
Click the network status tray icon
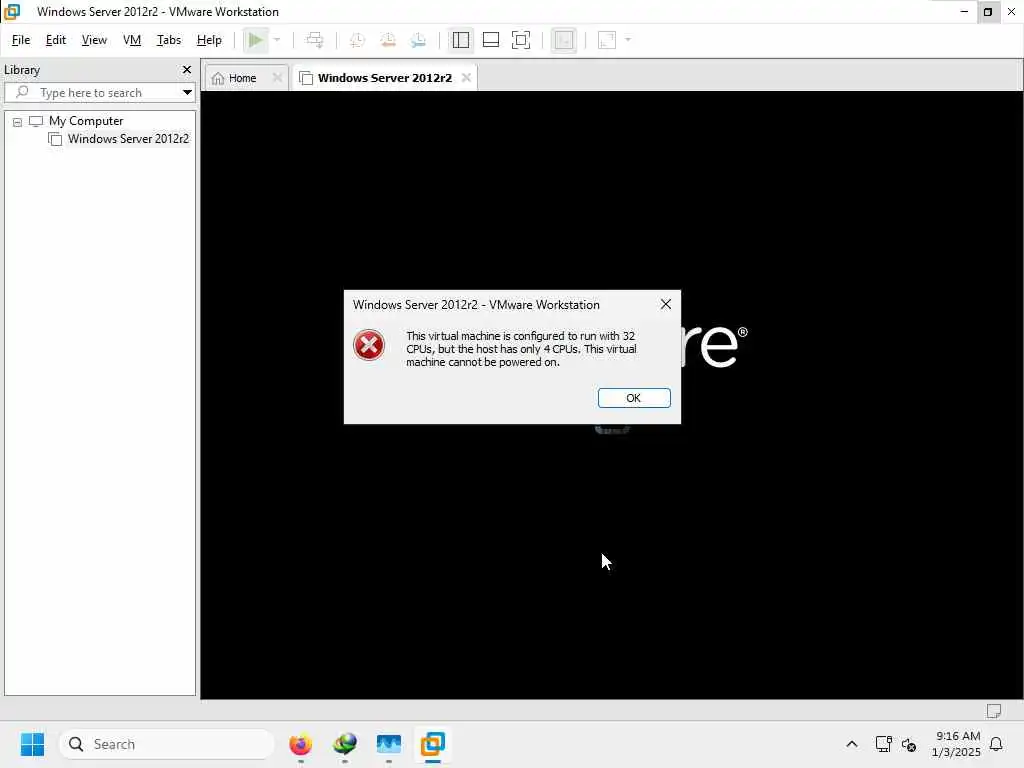point(883,744)
